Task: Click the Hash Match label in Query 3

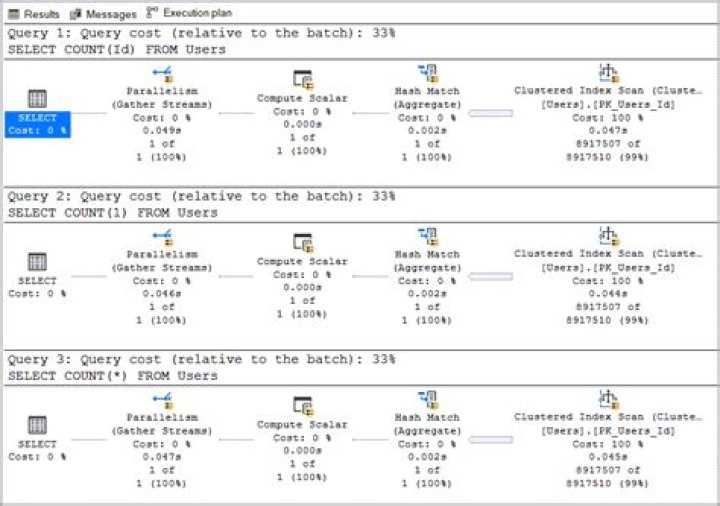Action: 427,417
